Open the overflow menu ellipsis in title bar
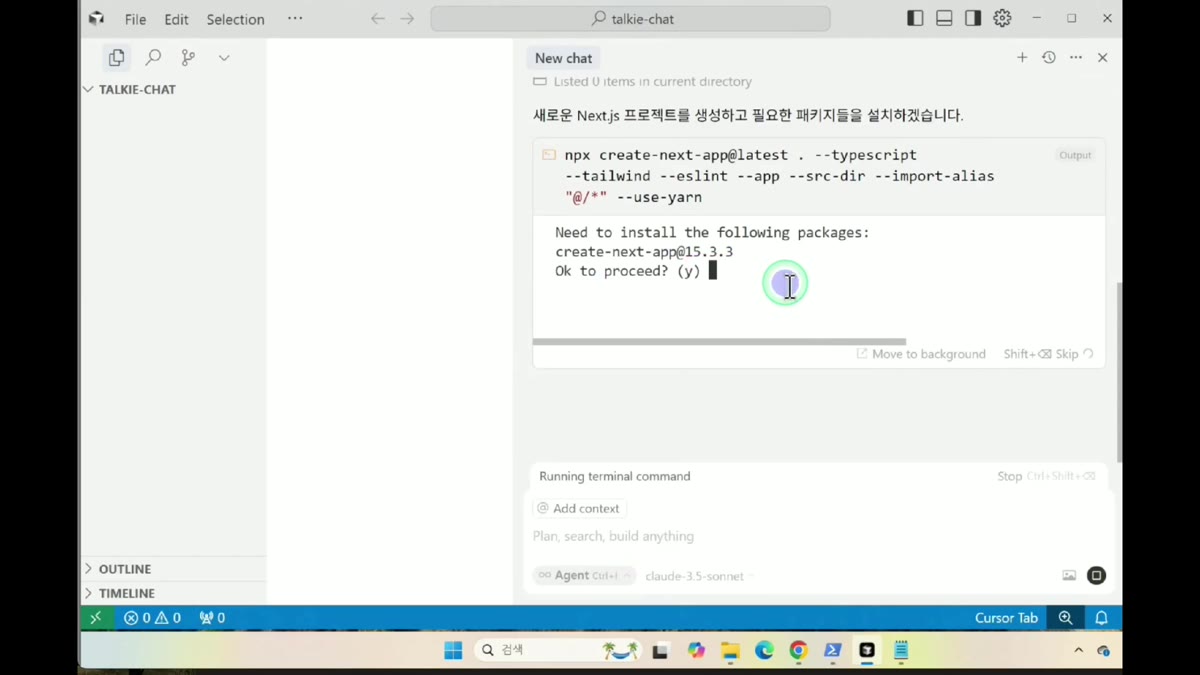The width and height of the screenshot is (1200, 675). [x=295, y=19]
